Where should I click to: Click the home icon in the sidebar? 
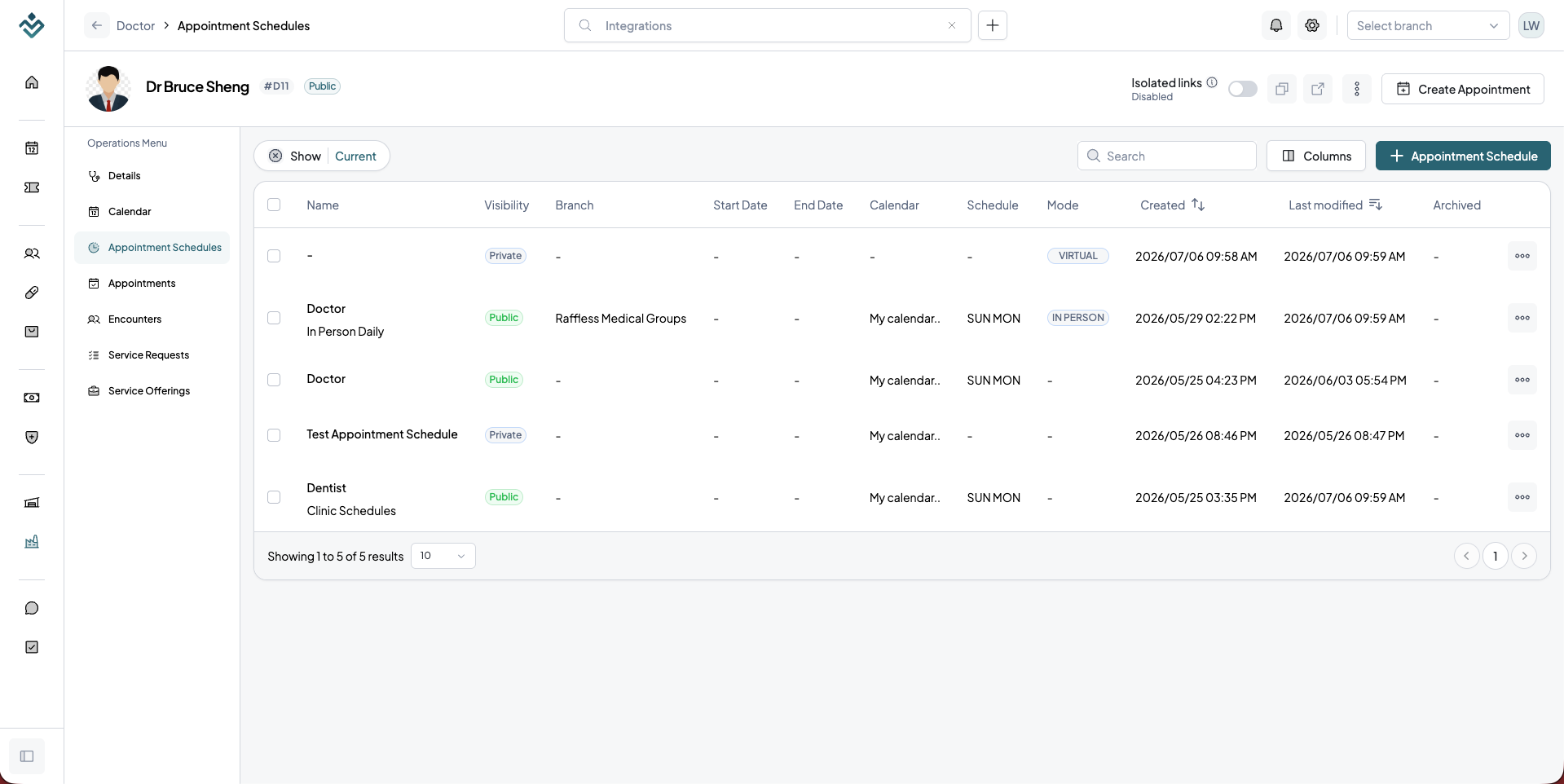pyautogui.click(x=32, y=82)
